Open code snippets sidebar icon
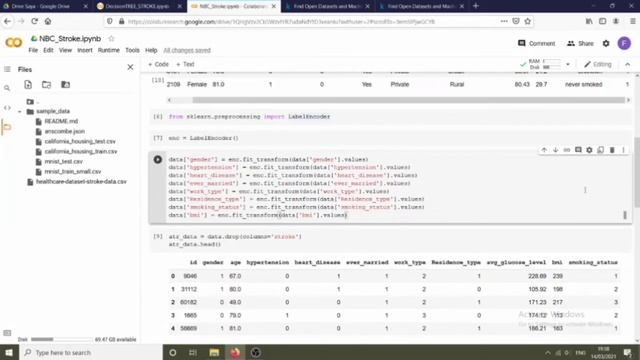Screen dimensions: 640x360 (7, 108)
